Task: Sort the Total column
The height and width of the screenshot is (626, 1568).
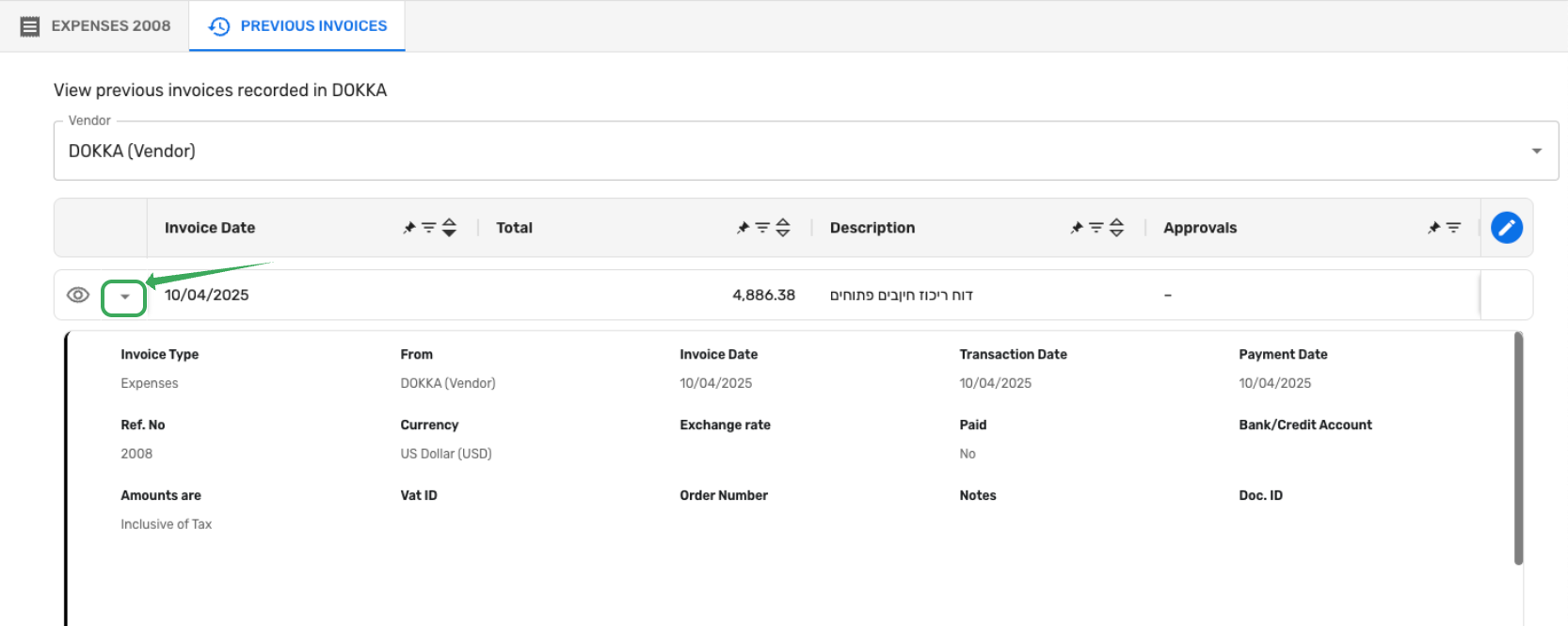Action: 783,228
